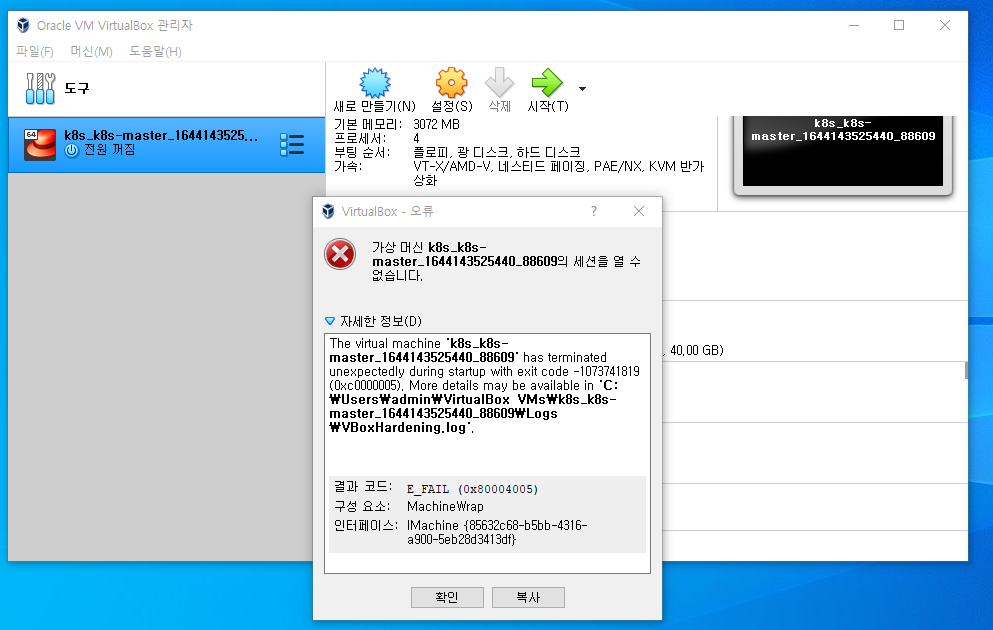
Task: Select the VM name text k8s_k8s-master_1644143525
Action: pyautogui.click(x=161, y=135)
